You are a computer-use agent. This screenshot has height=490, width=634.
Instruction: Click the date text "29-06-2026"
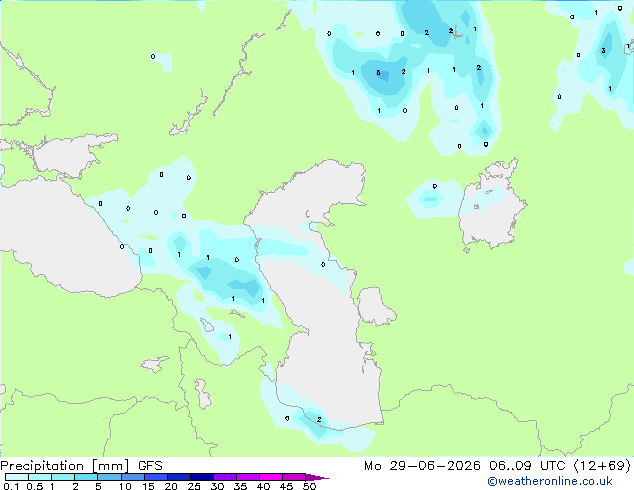coord(435,466)
